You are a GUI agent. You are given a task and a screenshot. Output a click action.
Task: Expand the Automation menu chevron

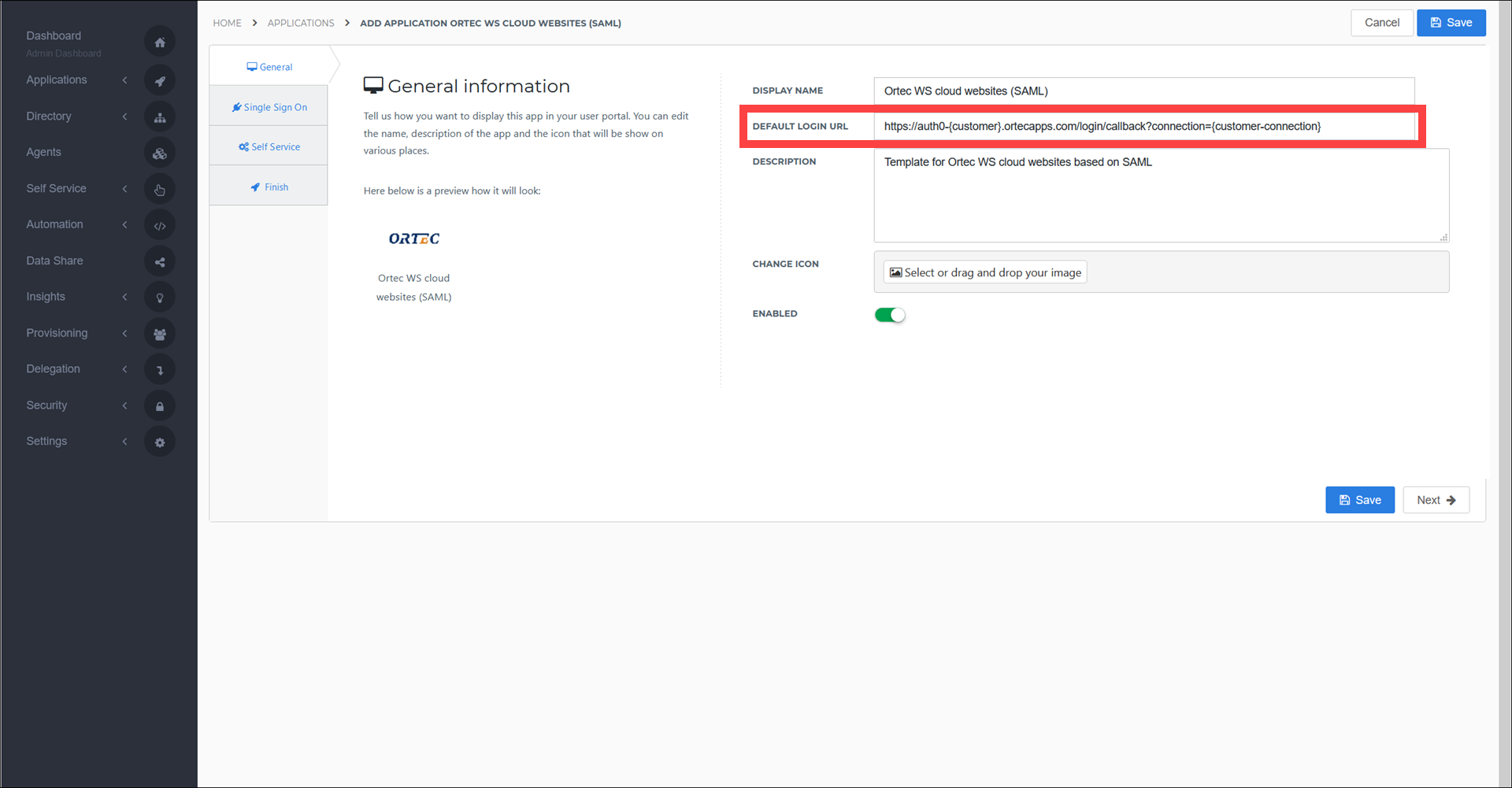[x=124, y=224]
